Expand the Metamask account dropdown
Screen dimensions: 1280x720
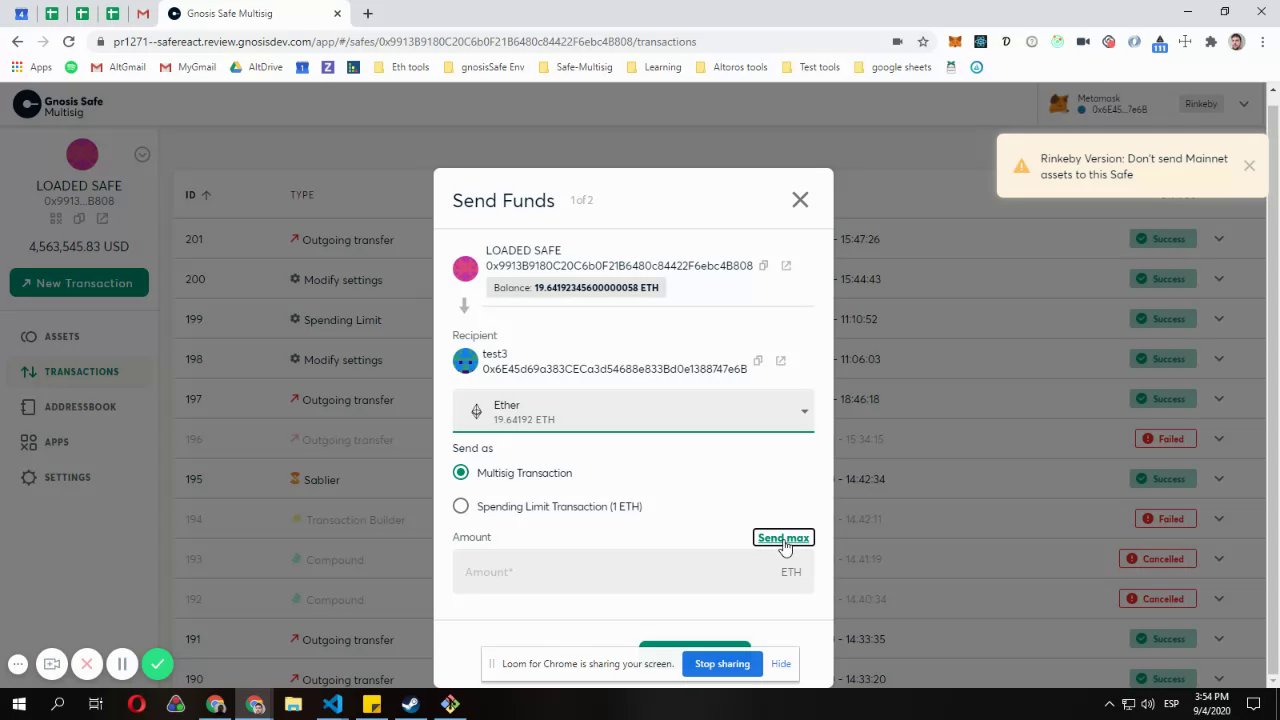pyautogui.click(x=1244, y=104)
